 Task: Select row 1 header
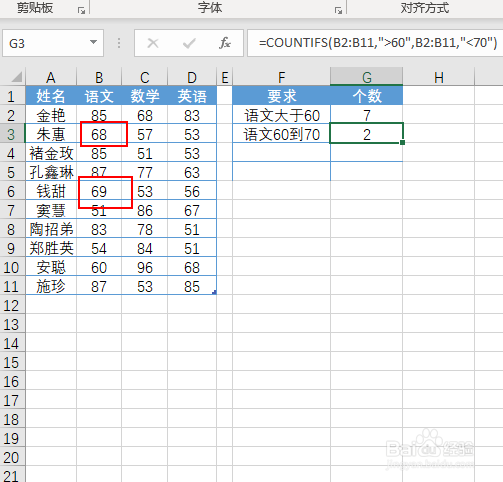coord(12,96)
